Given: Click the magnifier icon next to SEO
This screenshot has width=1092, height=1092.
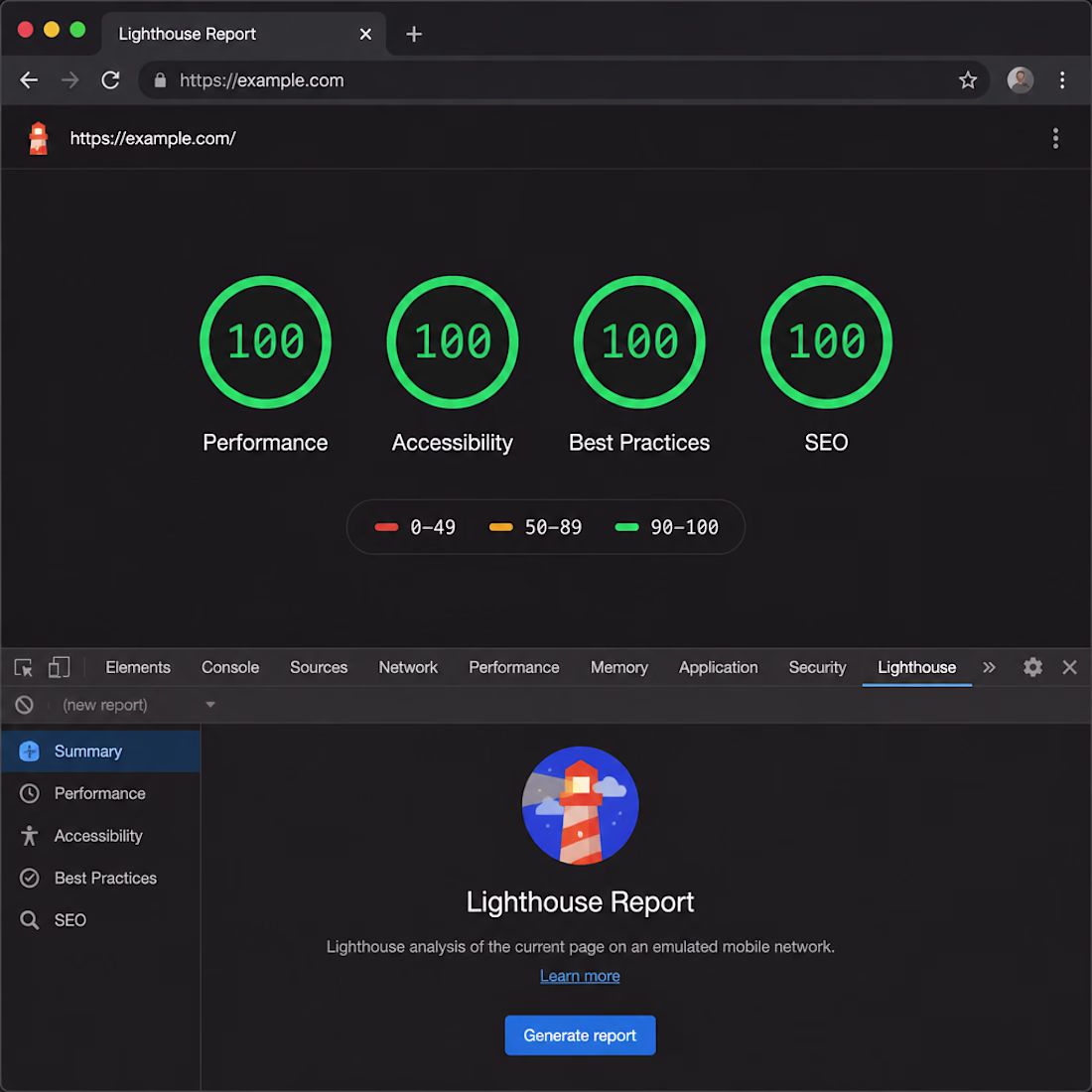Looking at the screenshot, I should coord(29,920).
